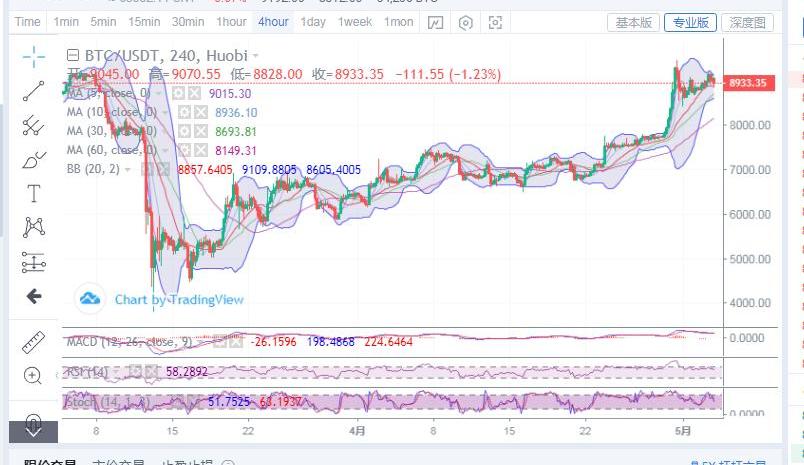Expand dropdown arrow of MA (5, close, 0)

159,94
